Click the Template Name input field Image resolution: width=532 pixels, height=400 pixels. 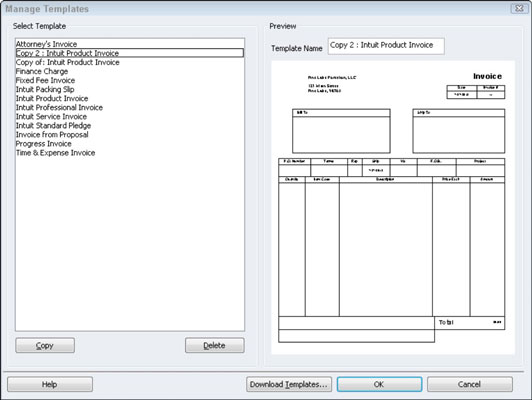386,46
